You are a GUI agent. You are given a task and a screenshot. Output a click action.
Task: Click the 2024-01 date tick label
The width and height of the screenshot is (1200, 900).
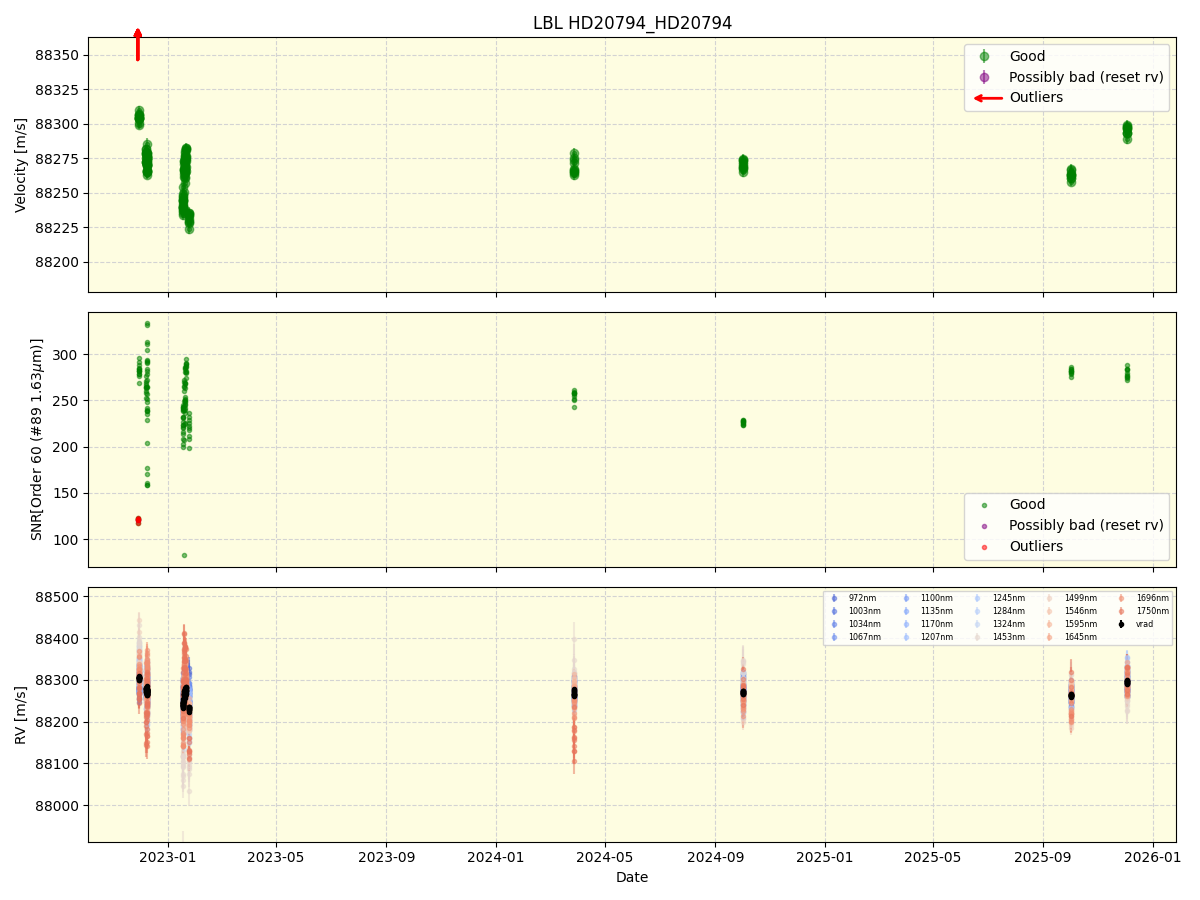coord(496,857)
